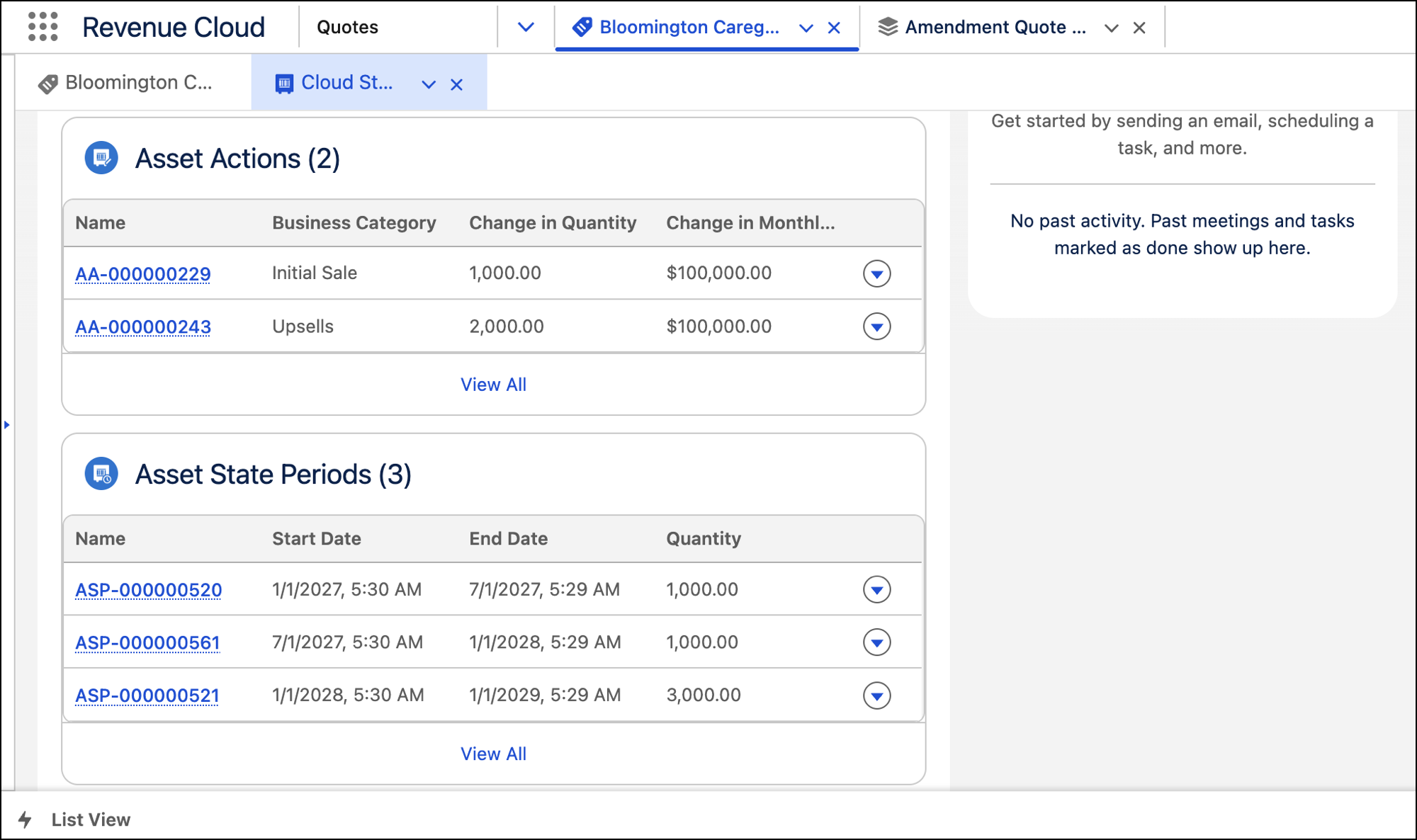Viewport: 1417px width, 840px height.
Task: Open the List View utility item
Action: click(x=91, y=819)
